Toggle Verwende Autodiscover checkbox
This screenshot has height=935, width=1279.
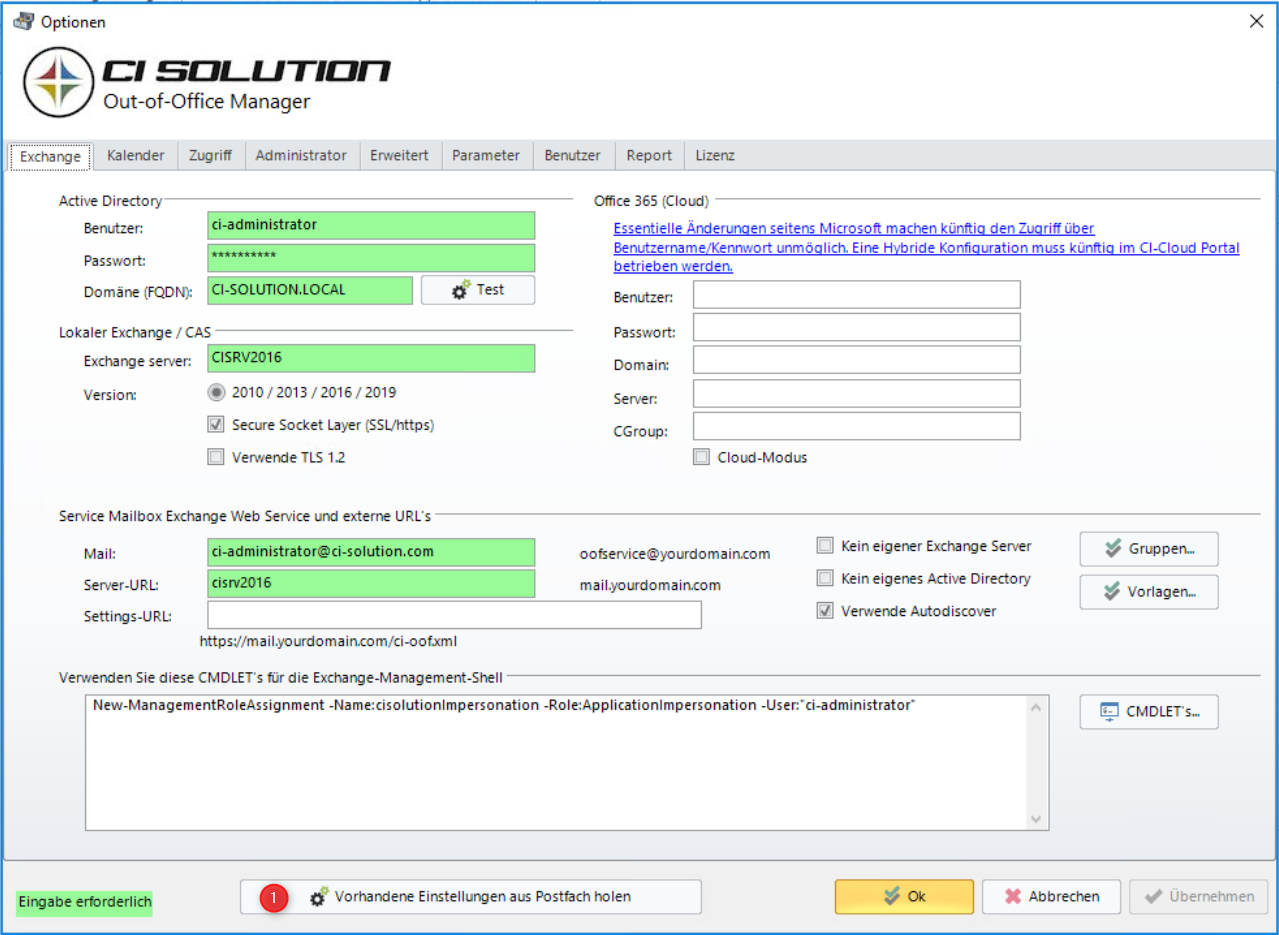tap(825, 611)
